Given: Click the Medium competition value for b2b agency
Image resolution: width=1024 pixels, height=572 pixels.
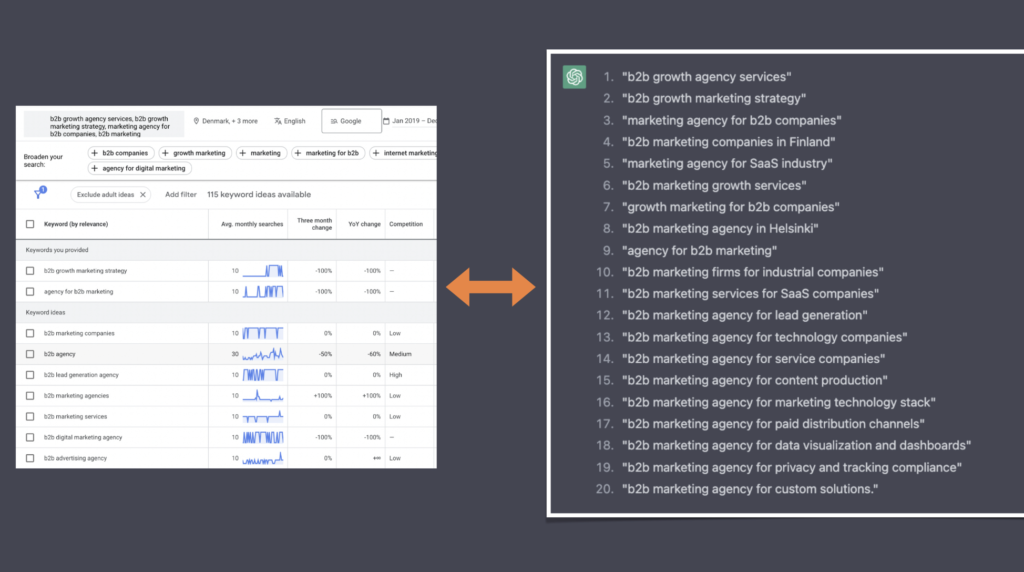Looking at the screenshot, I should tap(400, 354).
